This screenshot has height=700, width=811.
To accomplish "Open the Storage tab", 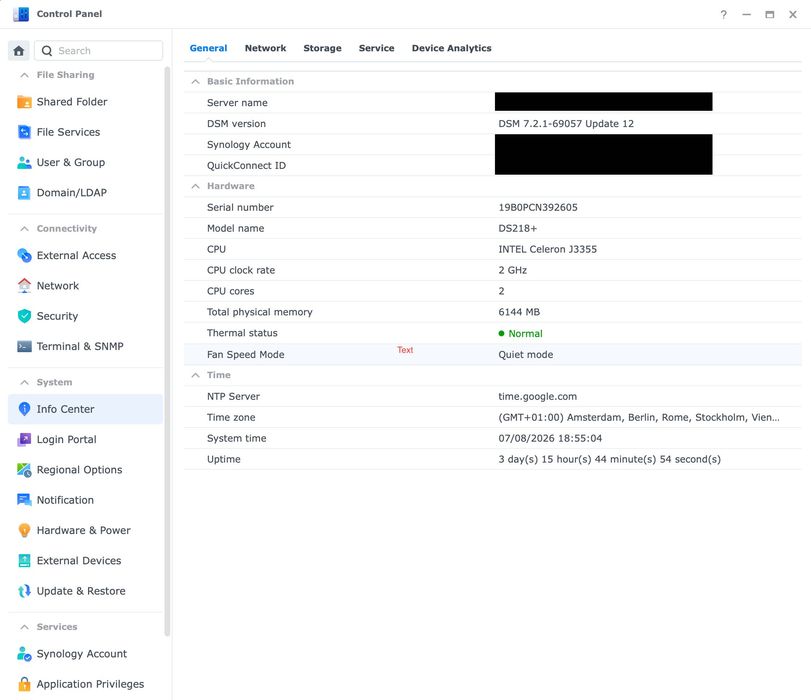I will [322, 48].
